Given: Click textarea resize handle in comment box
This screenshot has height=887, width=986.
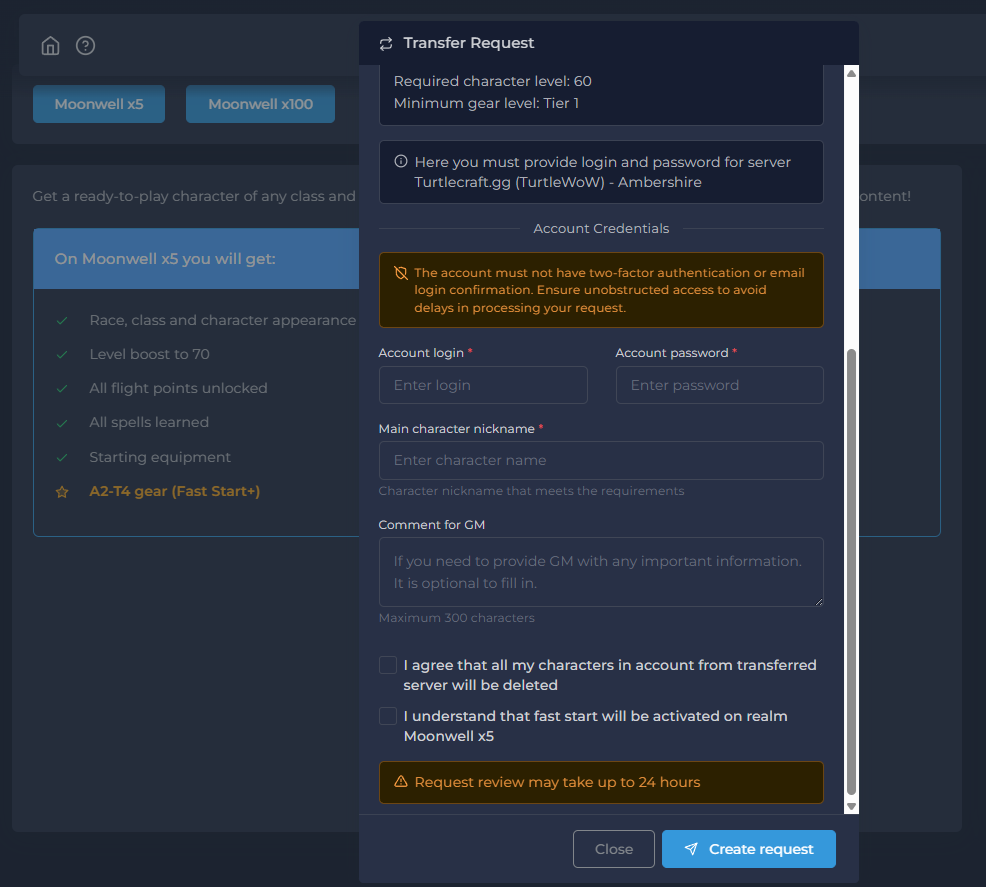Looking at the screenshot, I should pyautogui.click(x=818, y=602).
